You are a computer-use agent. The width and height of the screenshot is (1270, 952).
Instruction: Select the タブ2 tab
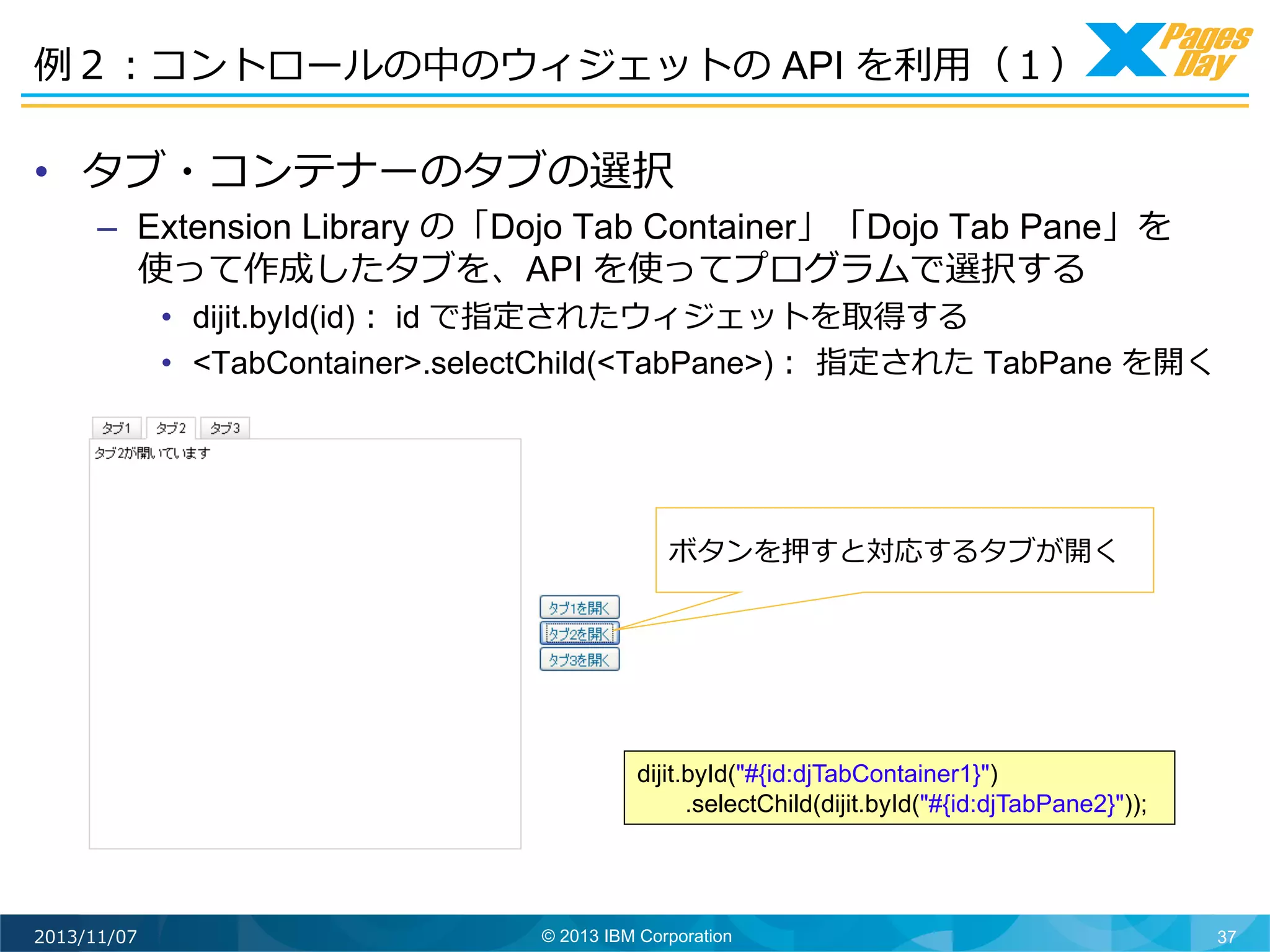171,428
